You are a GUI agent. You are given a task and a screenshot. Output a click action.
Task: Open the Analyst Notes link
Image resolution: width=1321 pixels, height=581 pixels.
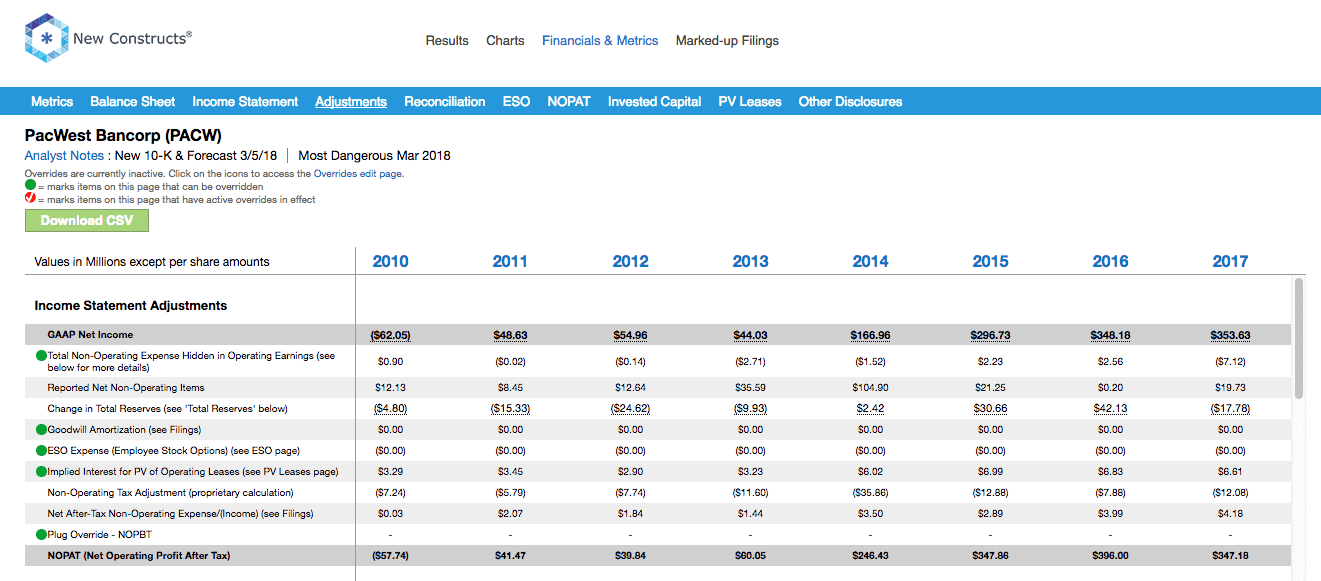point(64,155)
